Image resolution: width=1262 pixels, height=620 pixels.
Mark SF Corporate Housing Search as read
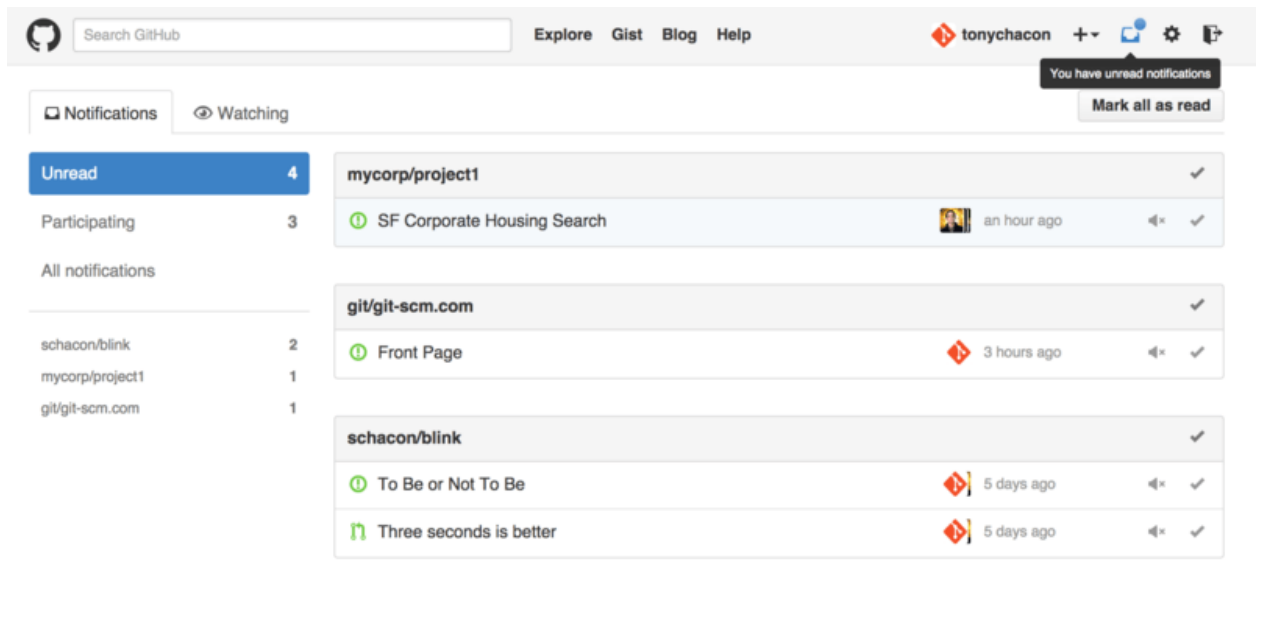(x=1197, y=221)
